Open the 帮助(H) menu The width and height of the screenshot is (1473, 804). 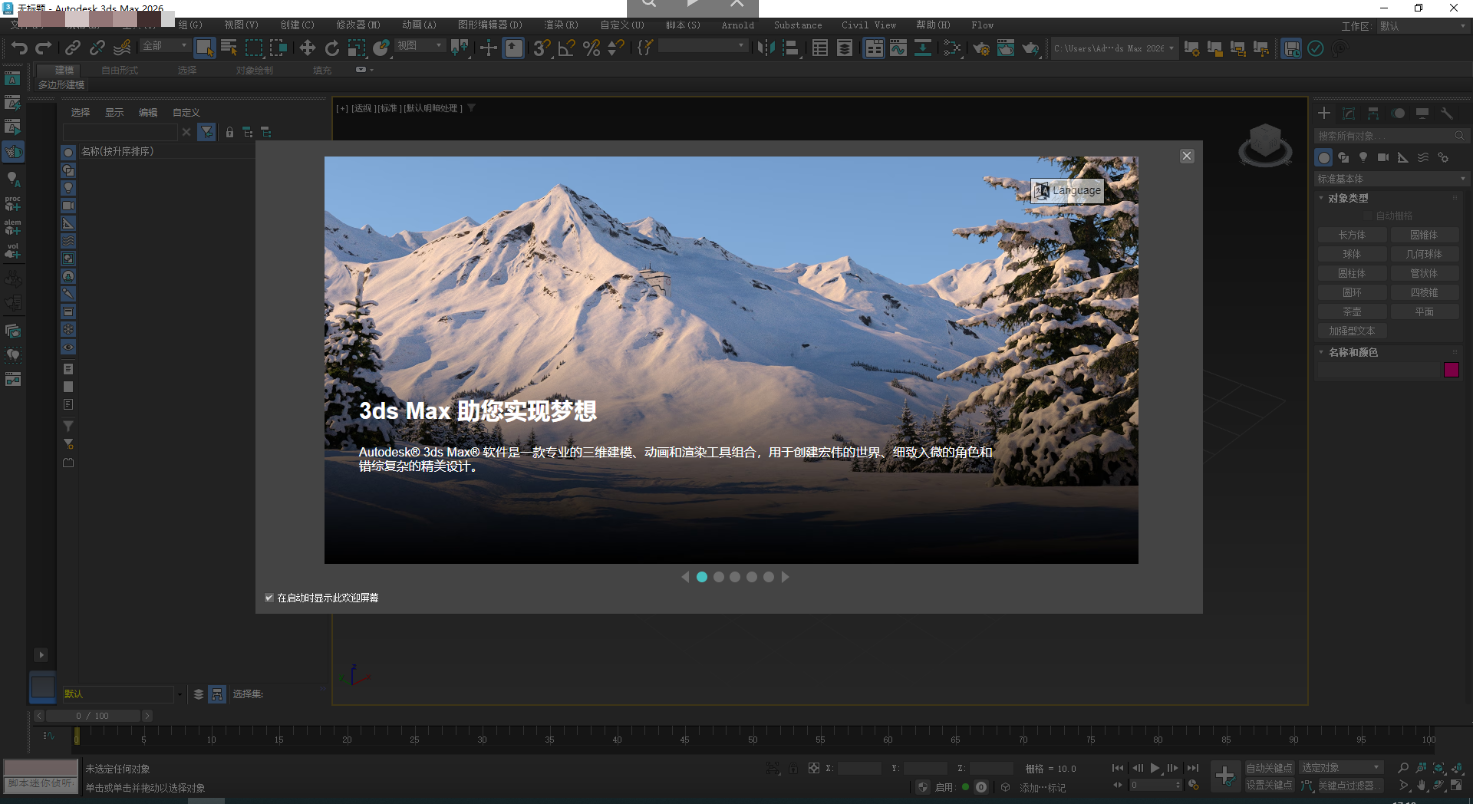933,25
